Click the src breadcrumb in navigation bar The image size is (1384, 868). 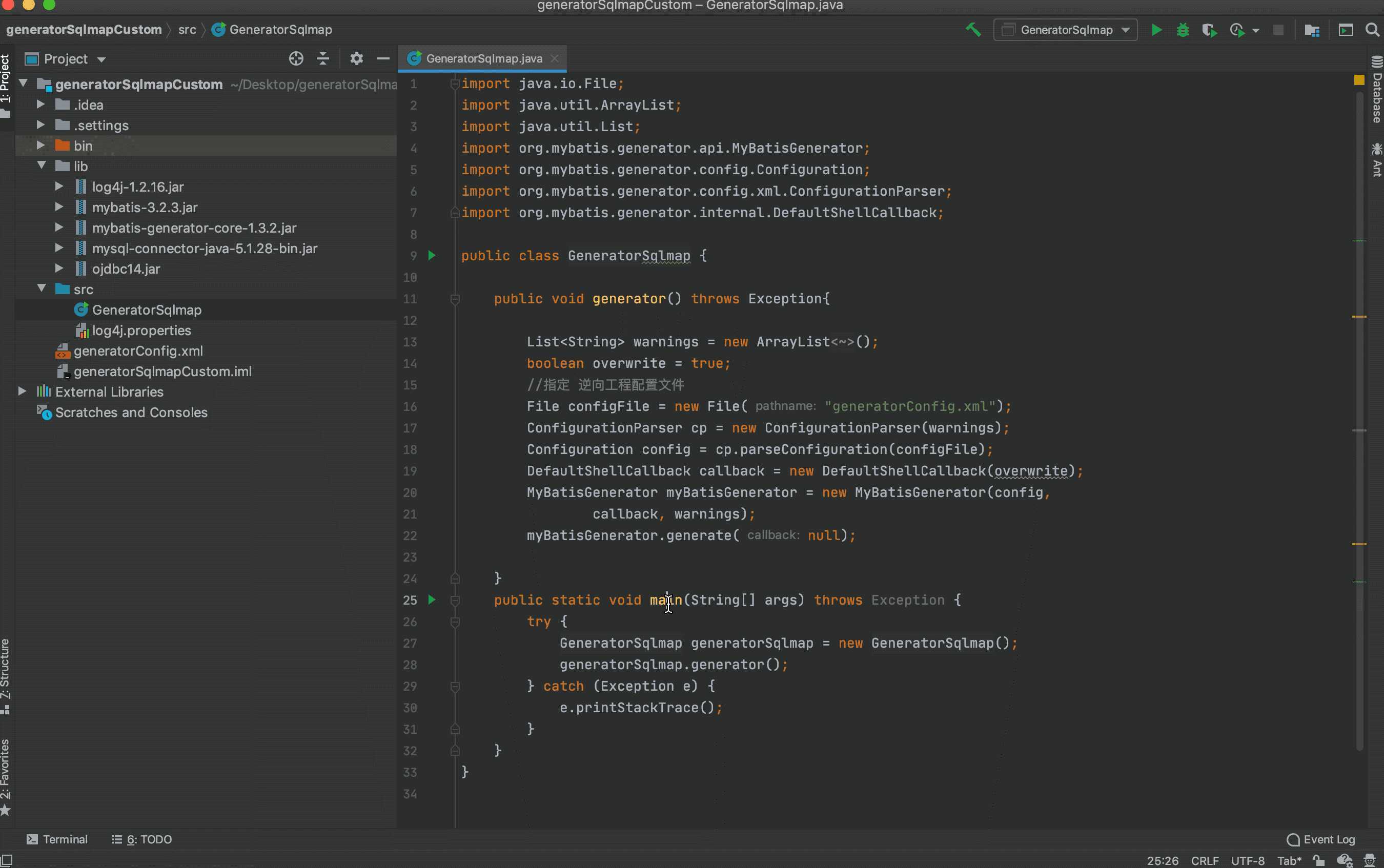[187, 30]
